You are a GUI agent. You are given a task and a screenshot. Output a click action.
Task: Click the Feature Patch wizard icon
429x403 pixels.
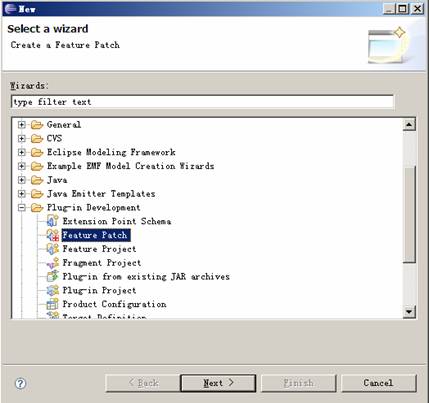click(53, 235)
